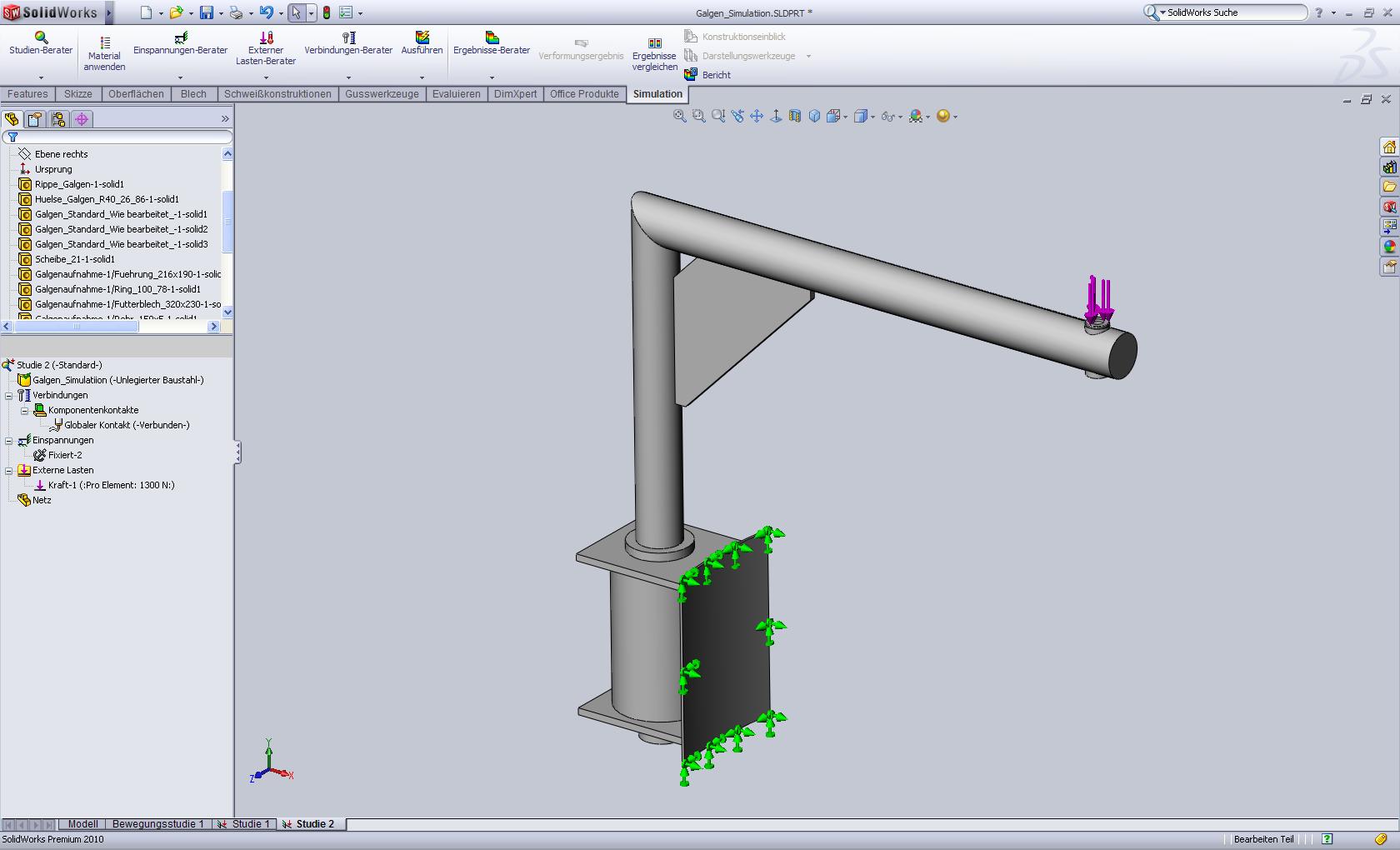The image size is (1400, 850).
Task: Select the PropertyManager tab icon
Action: point(35,119)
